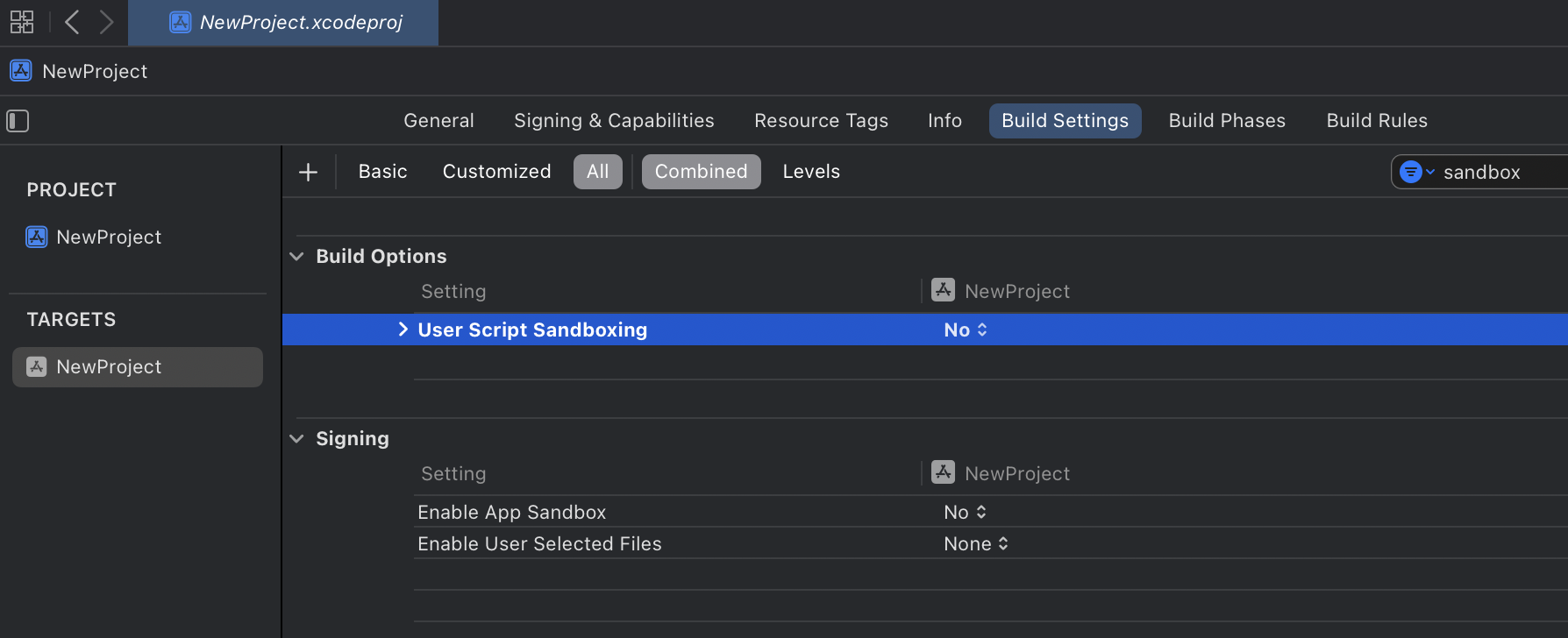The image size is (1568, 638).
Task: Switch to the Combined view
Action: point(701,172)
